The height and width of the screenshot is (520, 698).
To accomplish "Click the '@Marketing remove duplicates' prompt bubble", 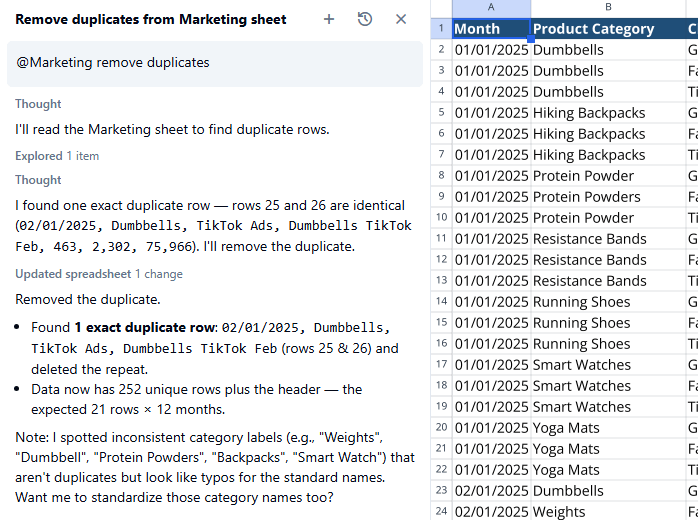I will click(x=215, y=64).
